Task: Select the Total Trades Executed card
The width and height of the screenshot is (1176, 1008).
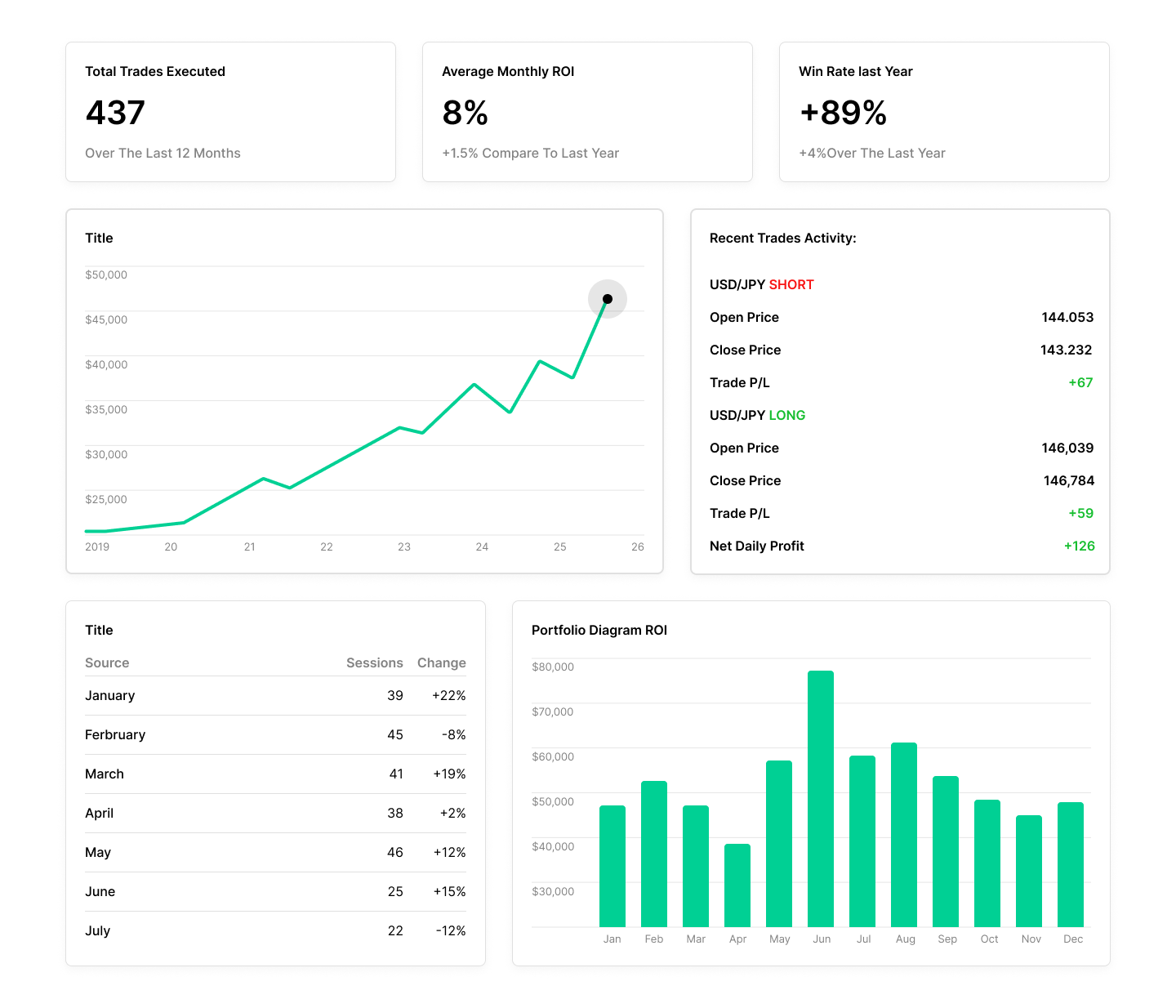Action: pos(231,111)
